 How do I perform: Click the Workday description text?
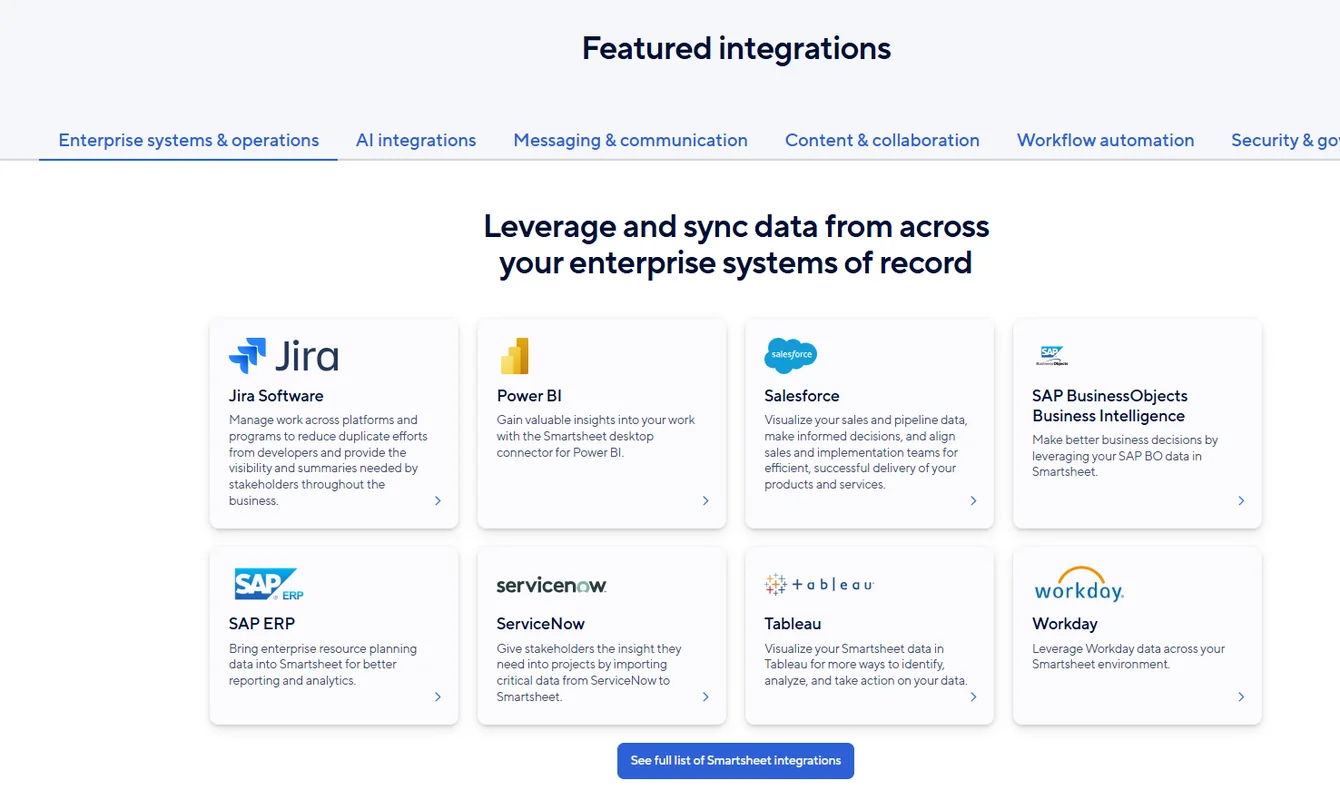[x=1128, y=657]
